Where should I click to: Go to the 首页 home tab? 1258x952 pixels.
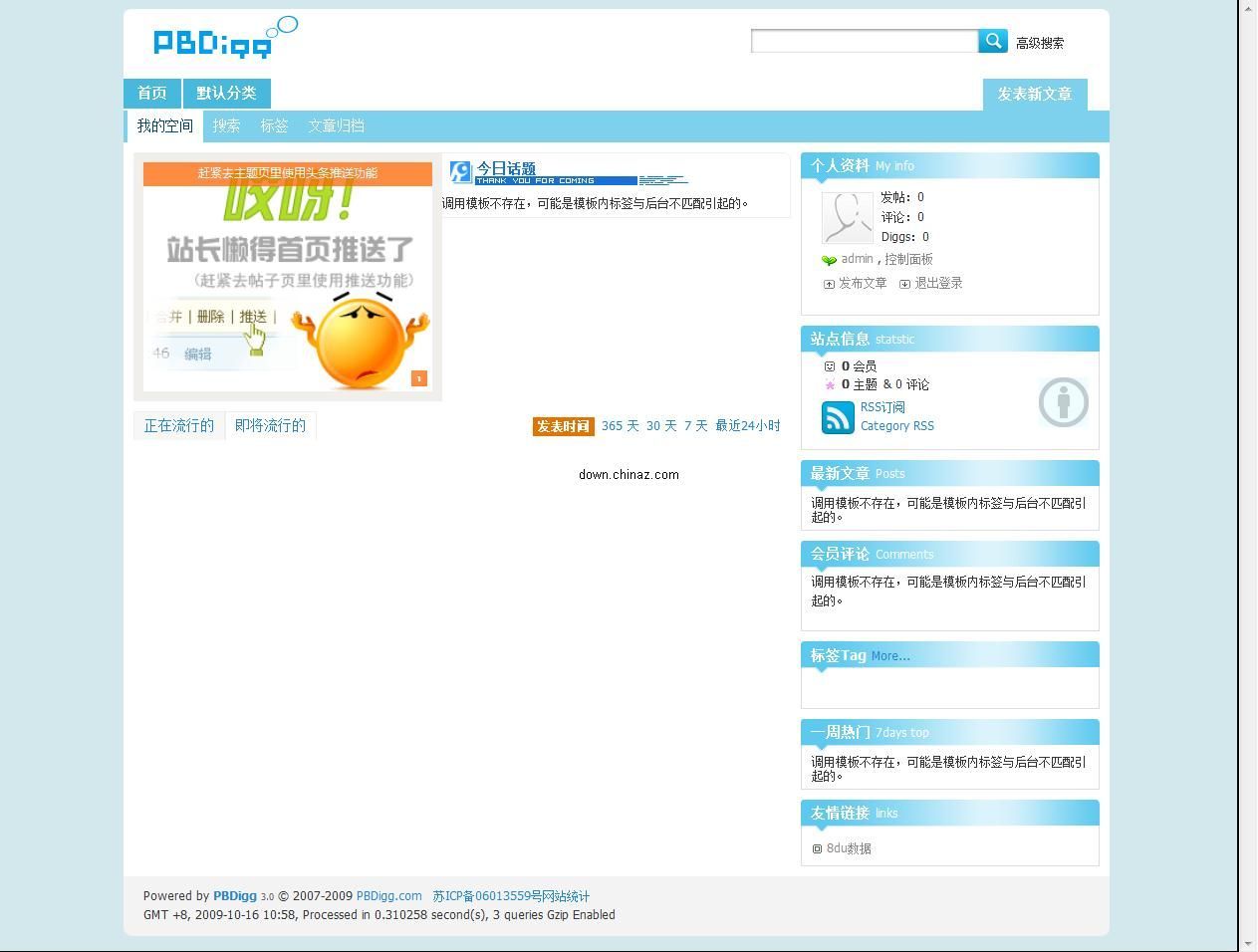152,94
